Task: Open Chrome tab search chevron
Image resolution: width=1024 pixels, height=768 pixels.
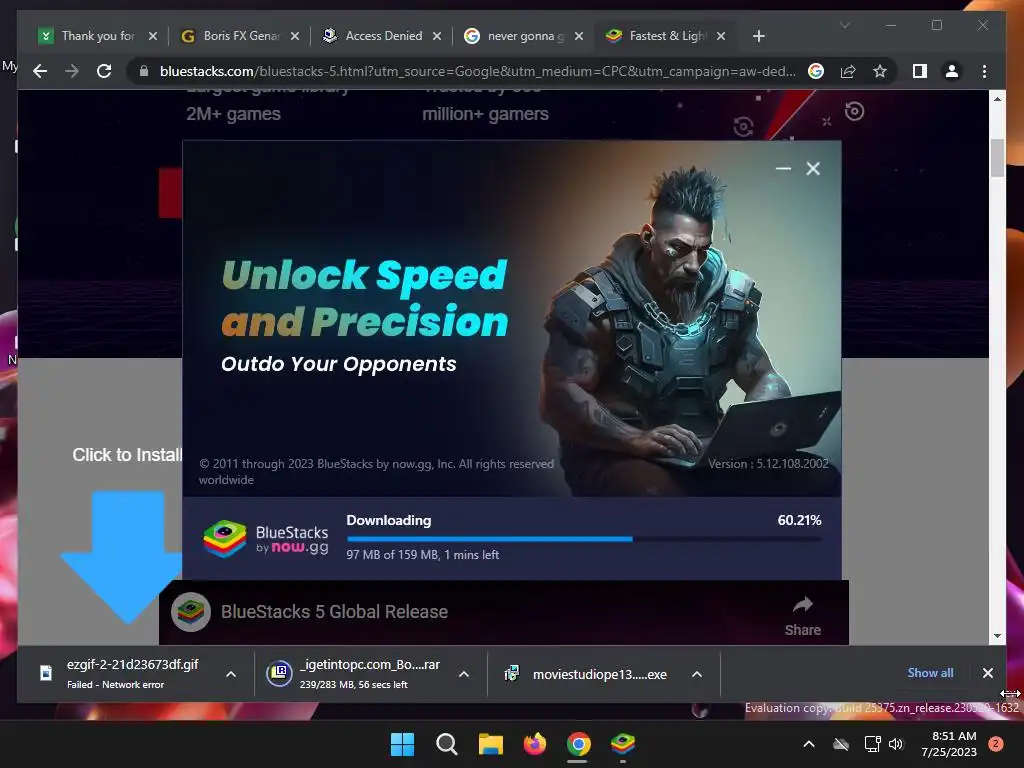Action: point(844,25)
